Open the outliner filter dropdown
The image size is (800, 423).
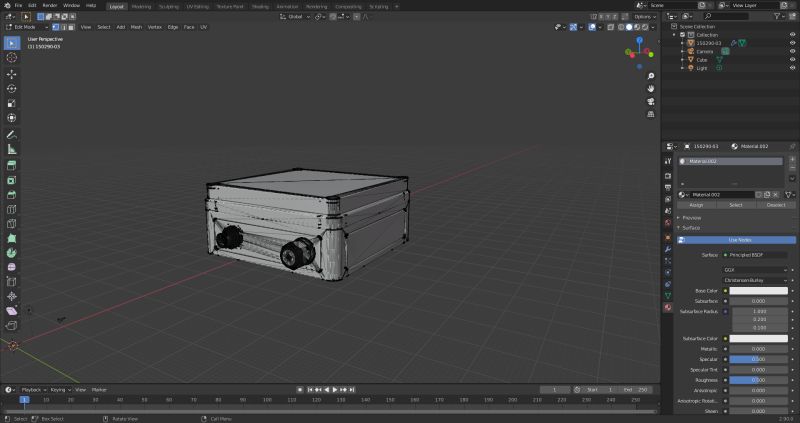(779, 17)
